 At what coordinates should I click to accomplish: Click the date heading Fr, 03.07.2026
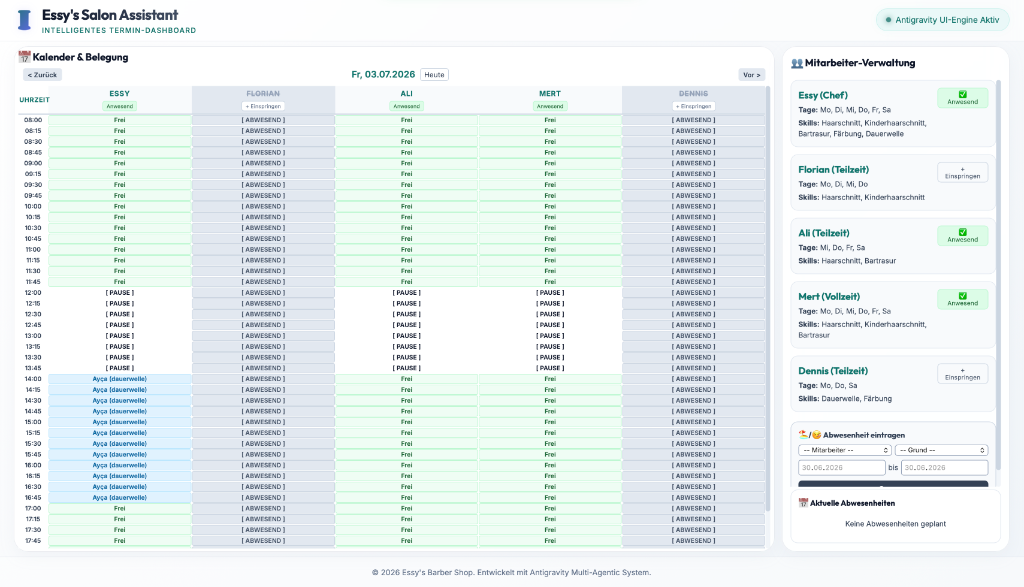point(383,74)
